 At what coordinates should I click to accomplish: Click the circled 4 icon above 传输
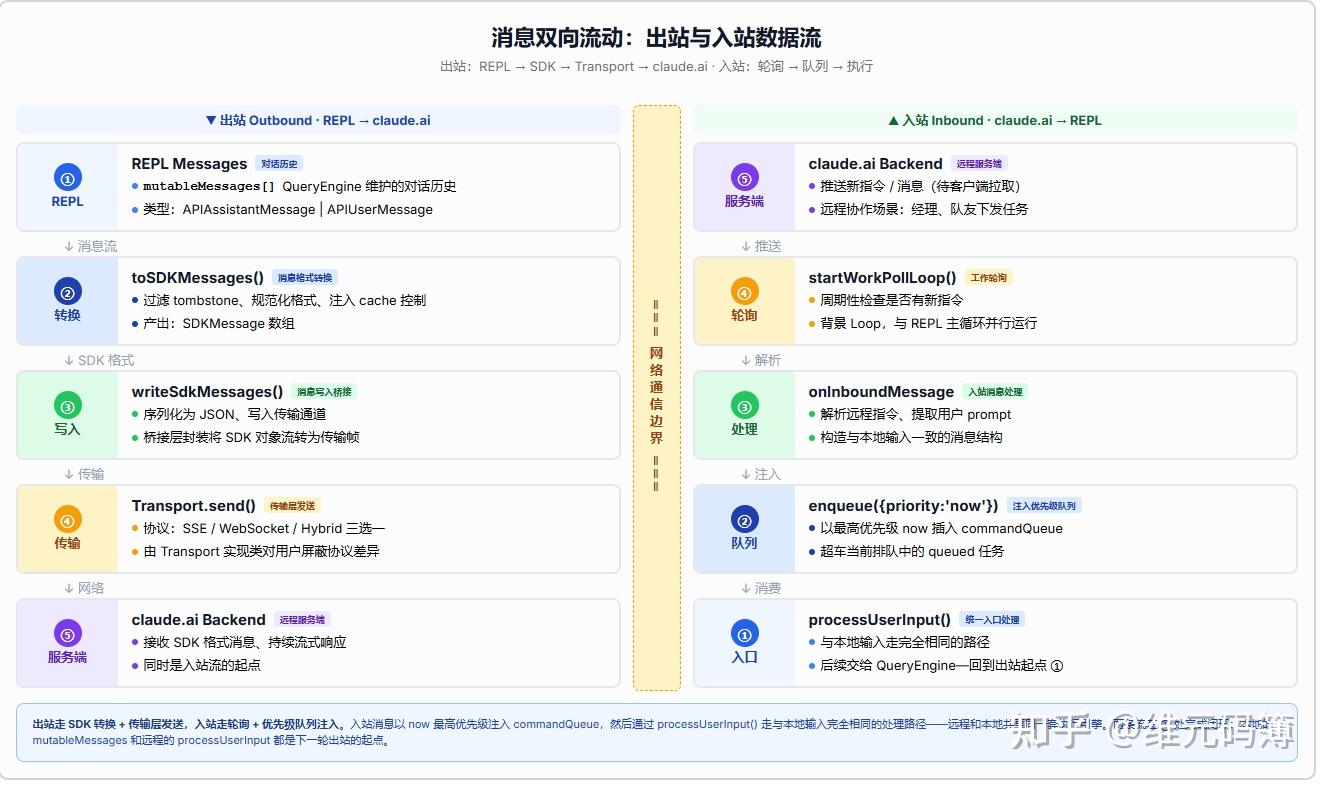click(68, 520)
